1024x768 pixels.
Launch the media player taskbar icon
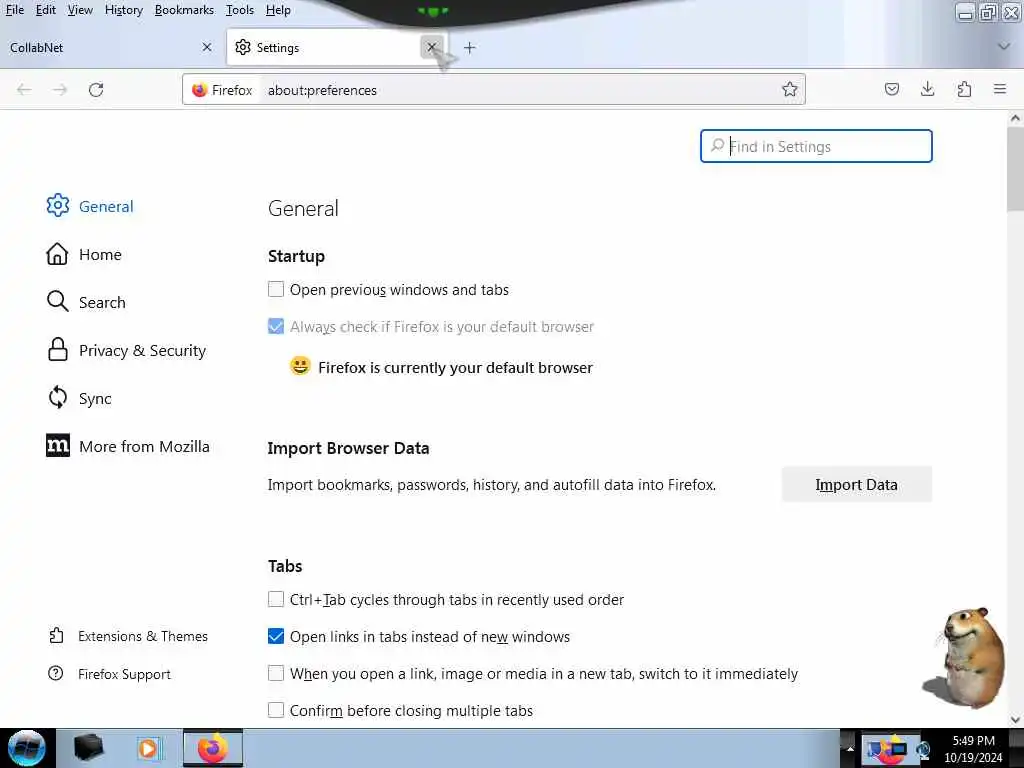(148, 748)
